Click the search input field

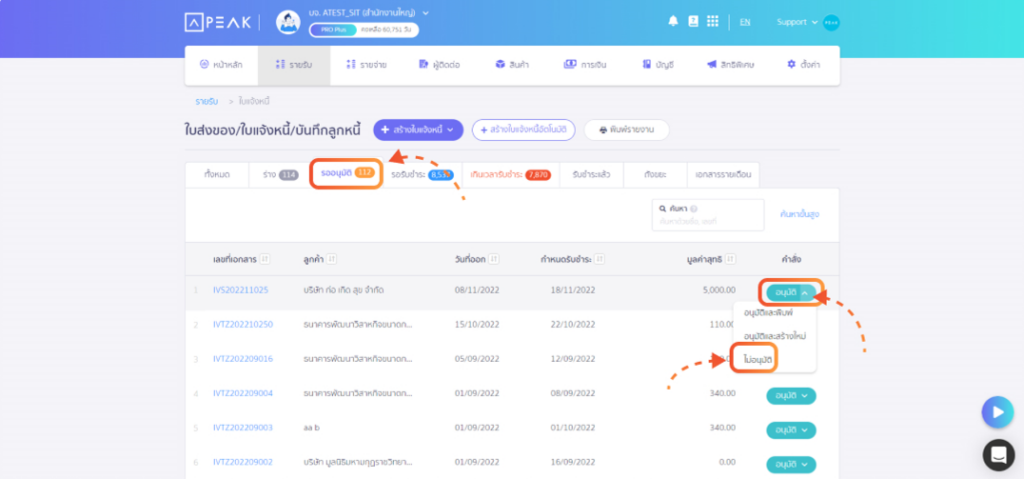pos(708,215)
